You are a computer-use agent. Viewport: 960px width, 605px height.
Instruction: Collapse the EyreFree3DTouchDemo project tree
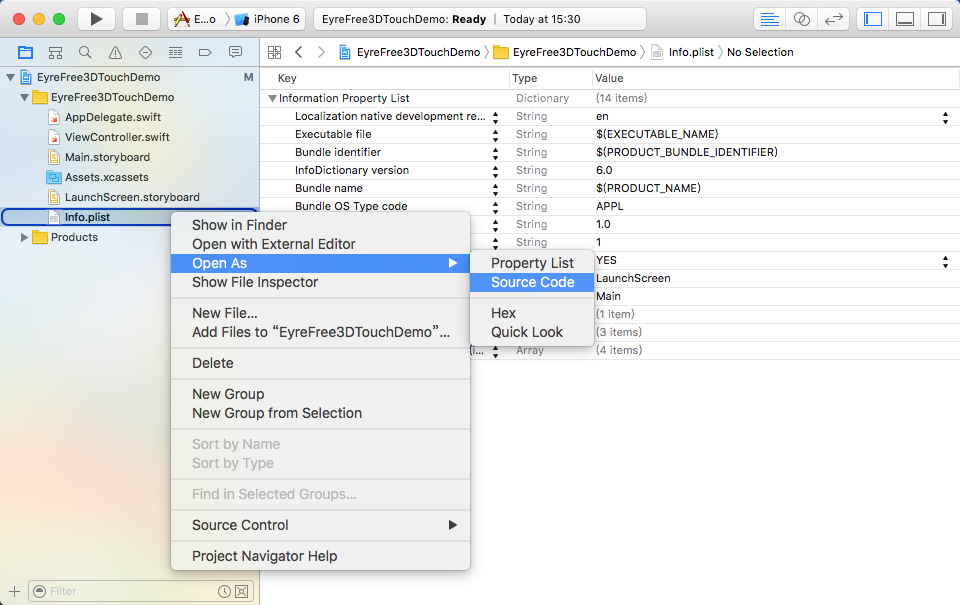click(x=10, y=76)
